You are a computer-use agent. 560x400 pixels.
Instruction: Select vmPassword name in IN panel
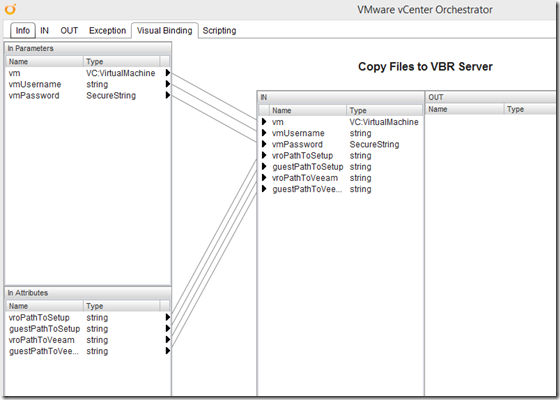click(x=297, y=144)
